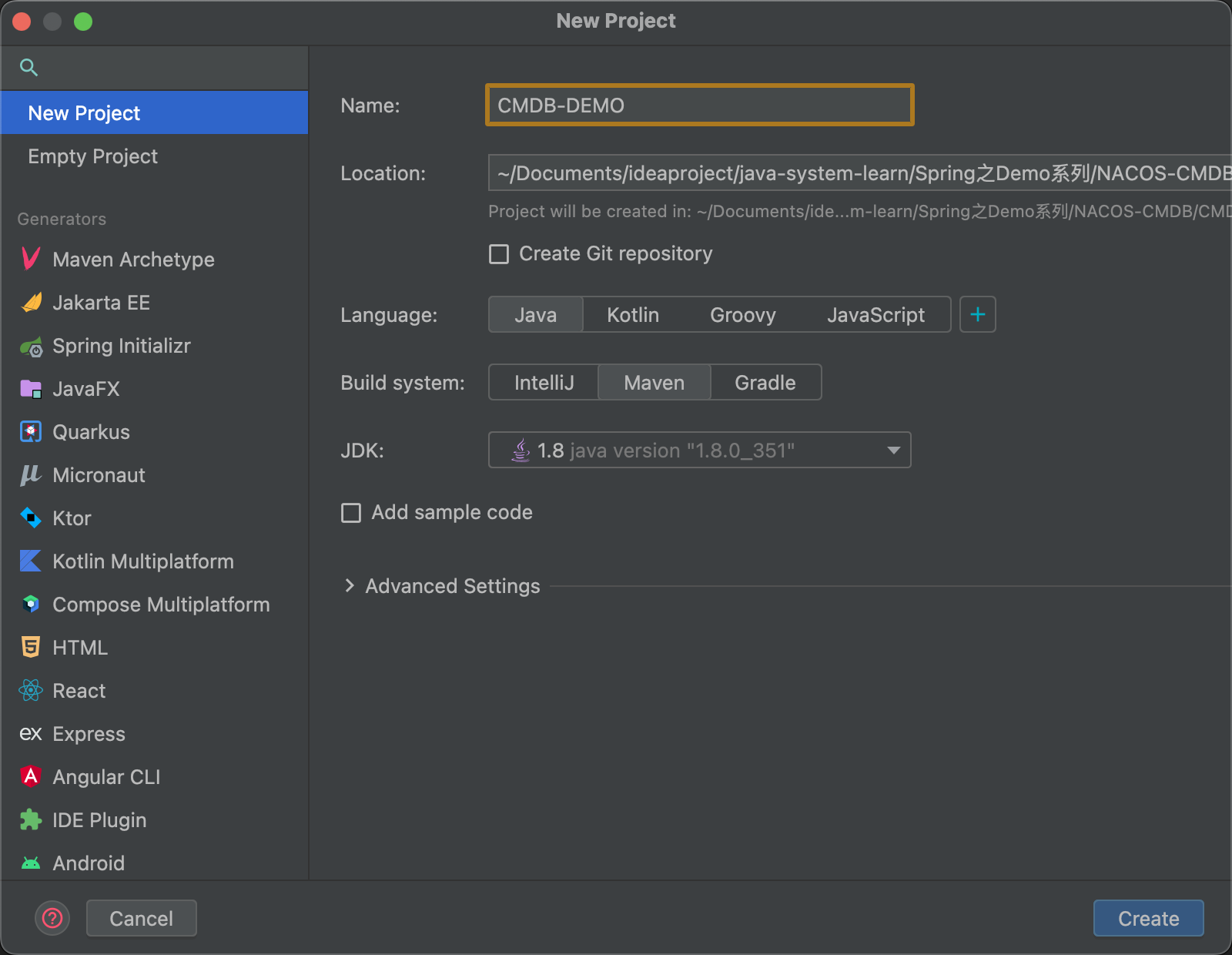This screenshot has height=955, width=1232.
Task: Select the JavaFX label
Action: (x=86, y=389)
